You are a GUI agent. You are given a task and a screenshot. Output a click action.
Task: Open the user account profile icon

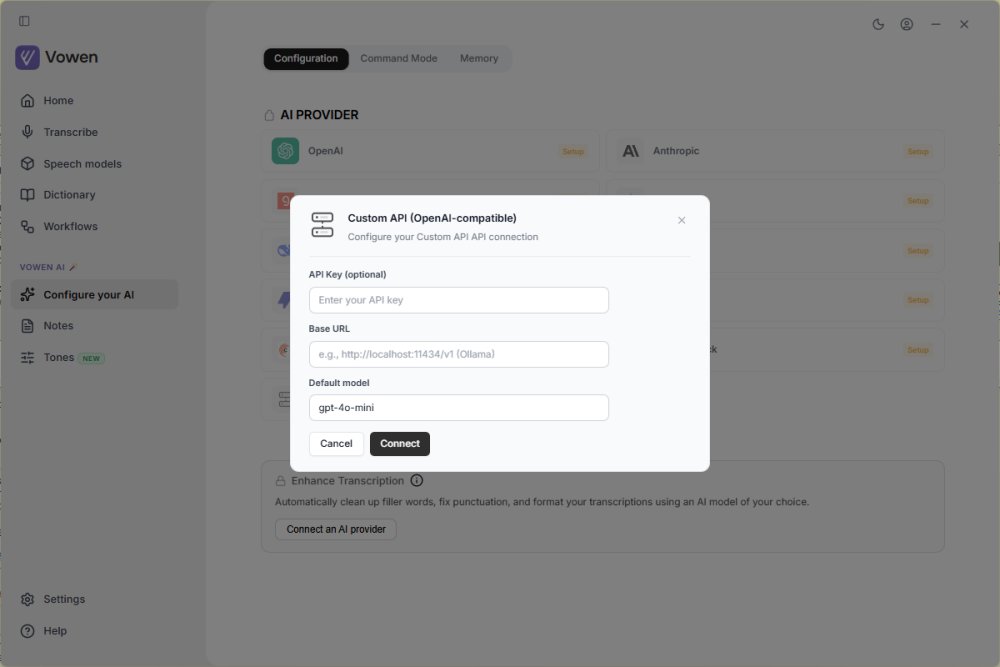coord(906,24)
